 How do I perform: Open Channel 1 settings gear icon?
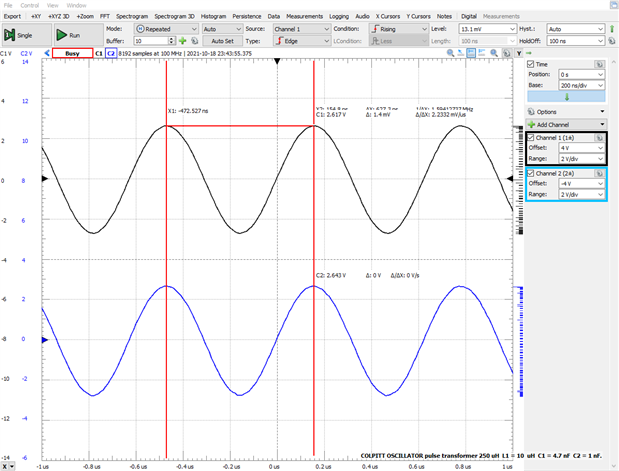tap(598, 137)
